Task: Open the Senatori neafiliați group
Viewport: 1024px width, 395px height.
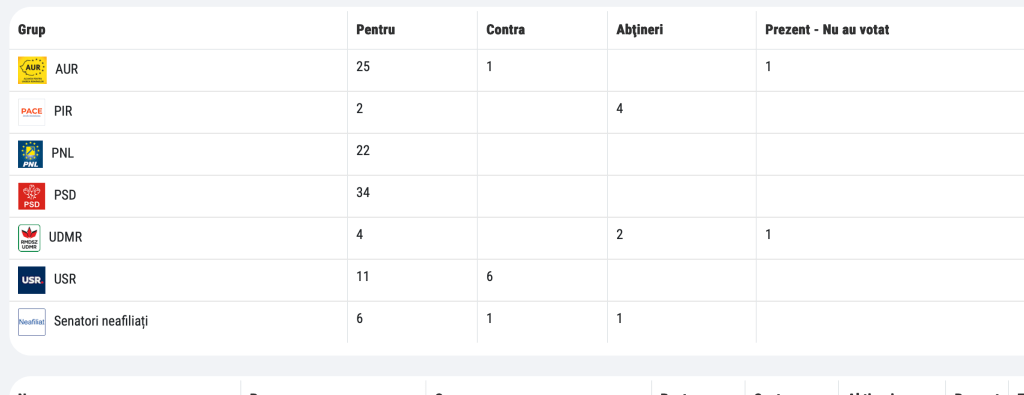Action: pos(101,321)
